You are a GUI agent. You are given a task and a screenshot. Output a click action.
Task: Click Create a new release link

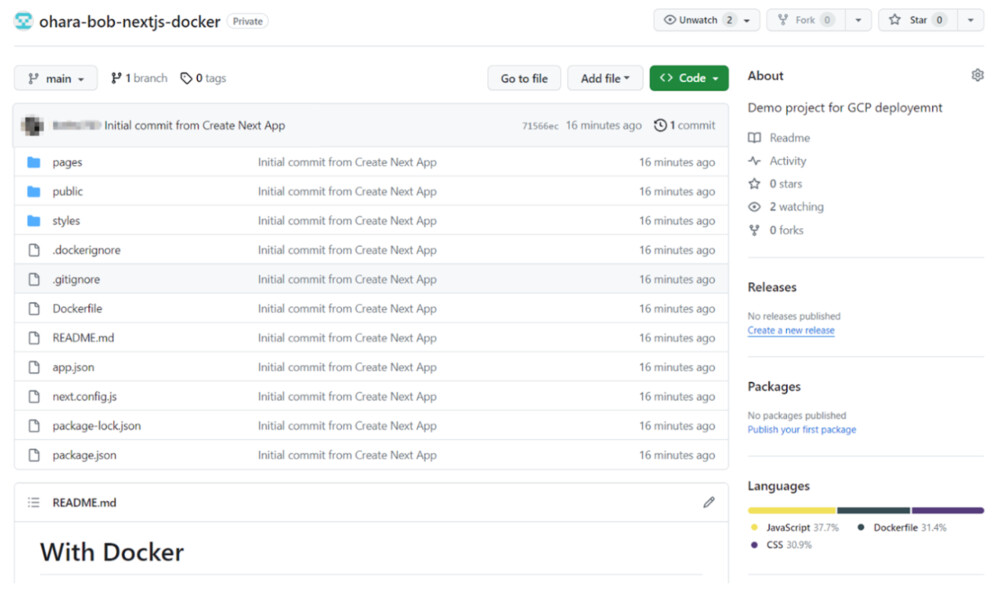(791, 330)
